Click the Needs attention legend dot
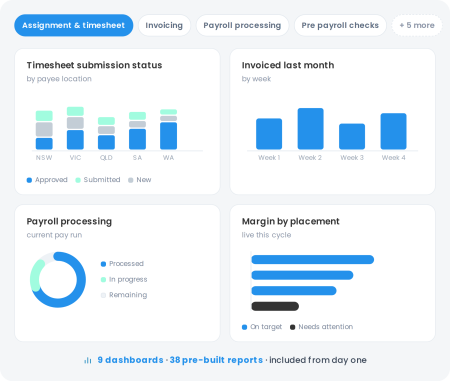 pos(293,327)
